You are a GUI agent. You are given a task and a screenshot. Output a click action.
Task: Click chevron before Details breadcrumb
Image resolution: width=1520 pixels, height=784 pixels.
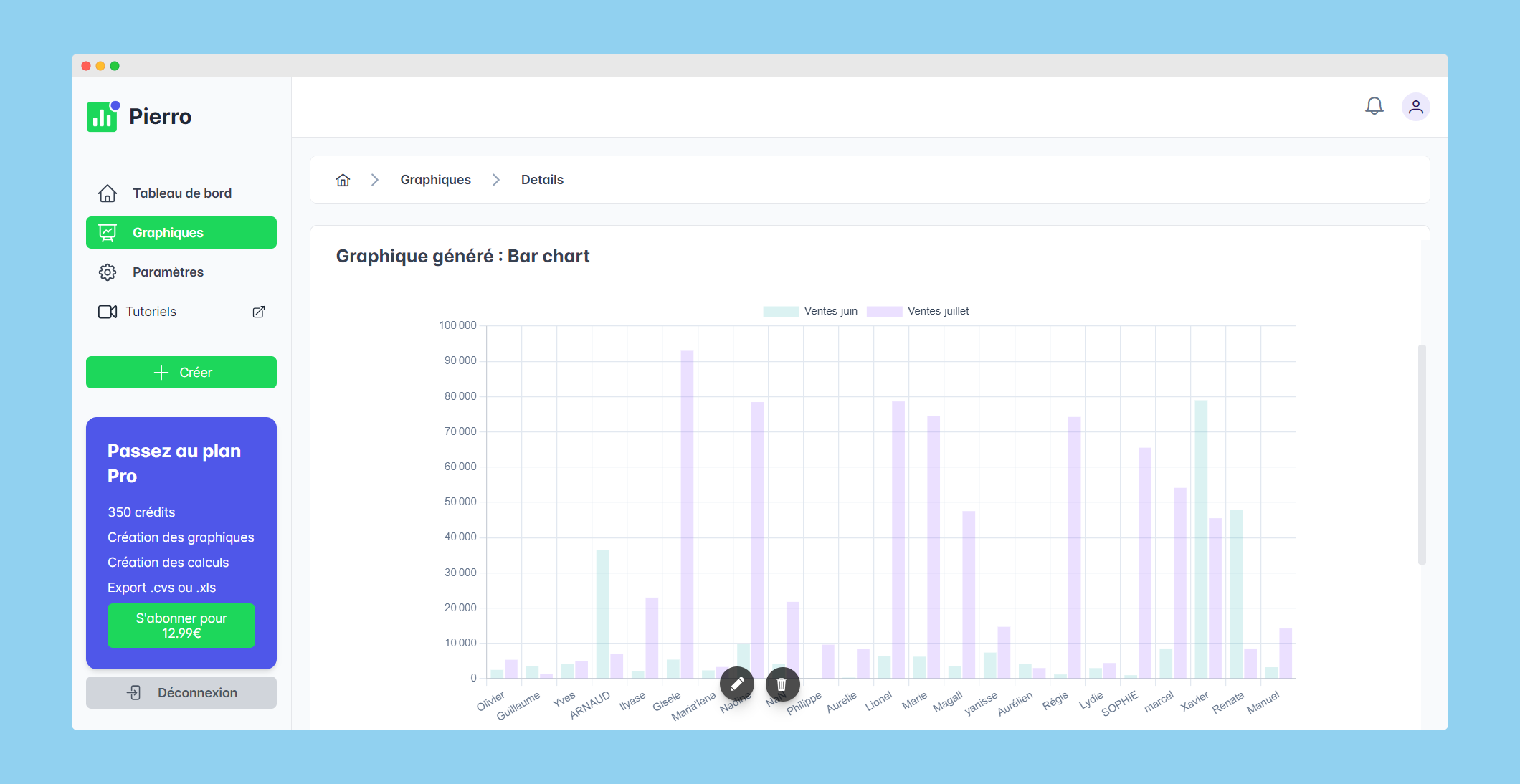(495, 180)
